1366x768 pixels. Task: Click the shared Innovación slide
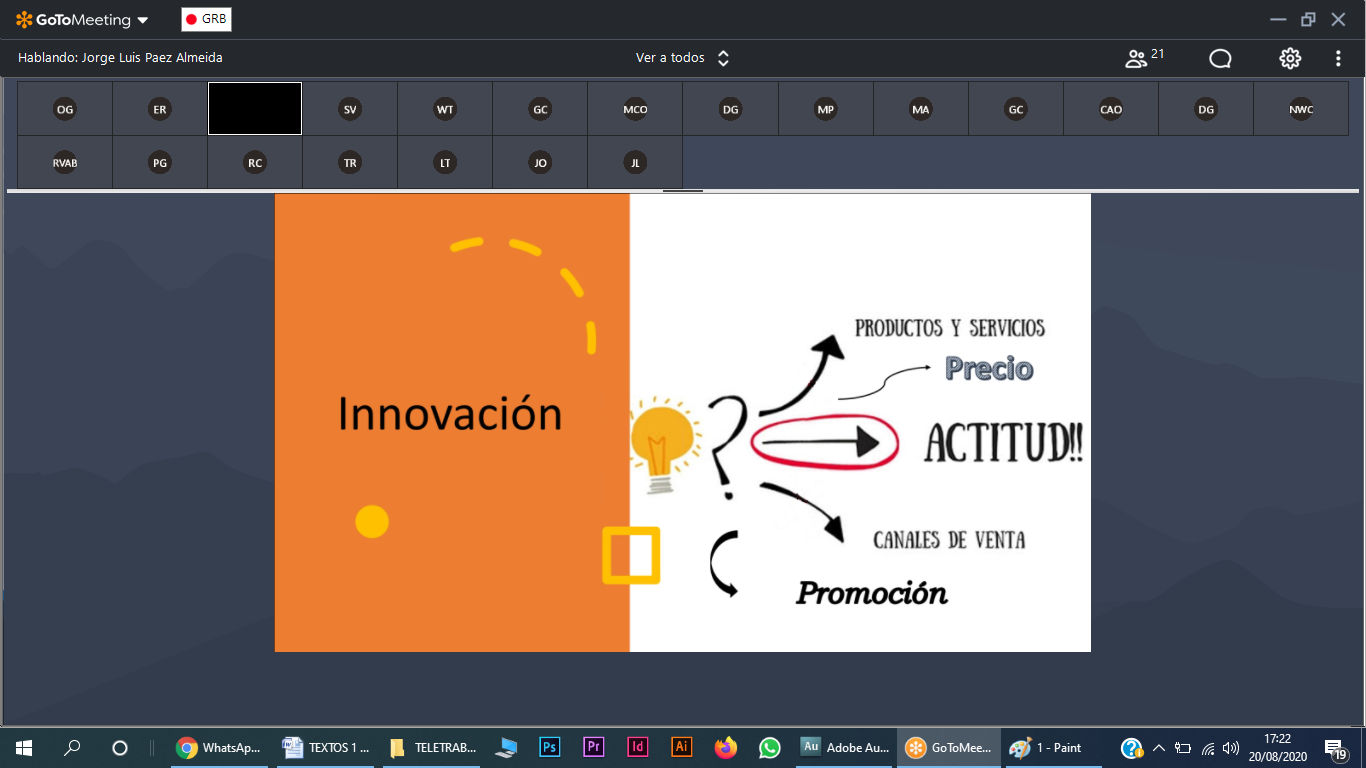[682, 422]
